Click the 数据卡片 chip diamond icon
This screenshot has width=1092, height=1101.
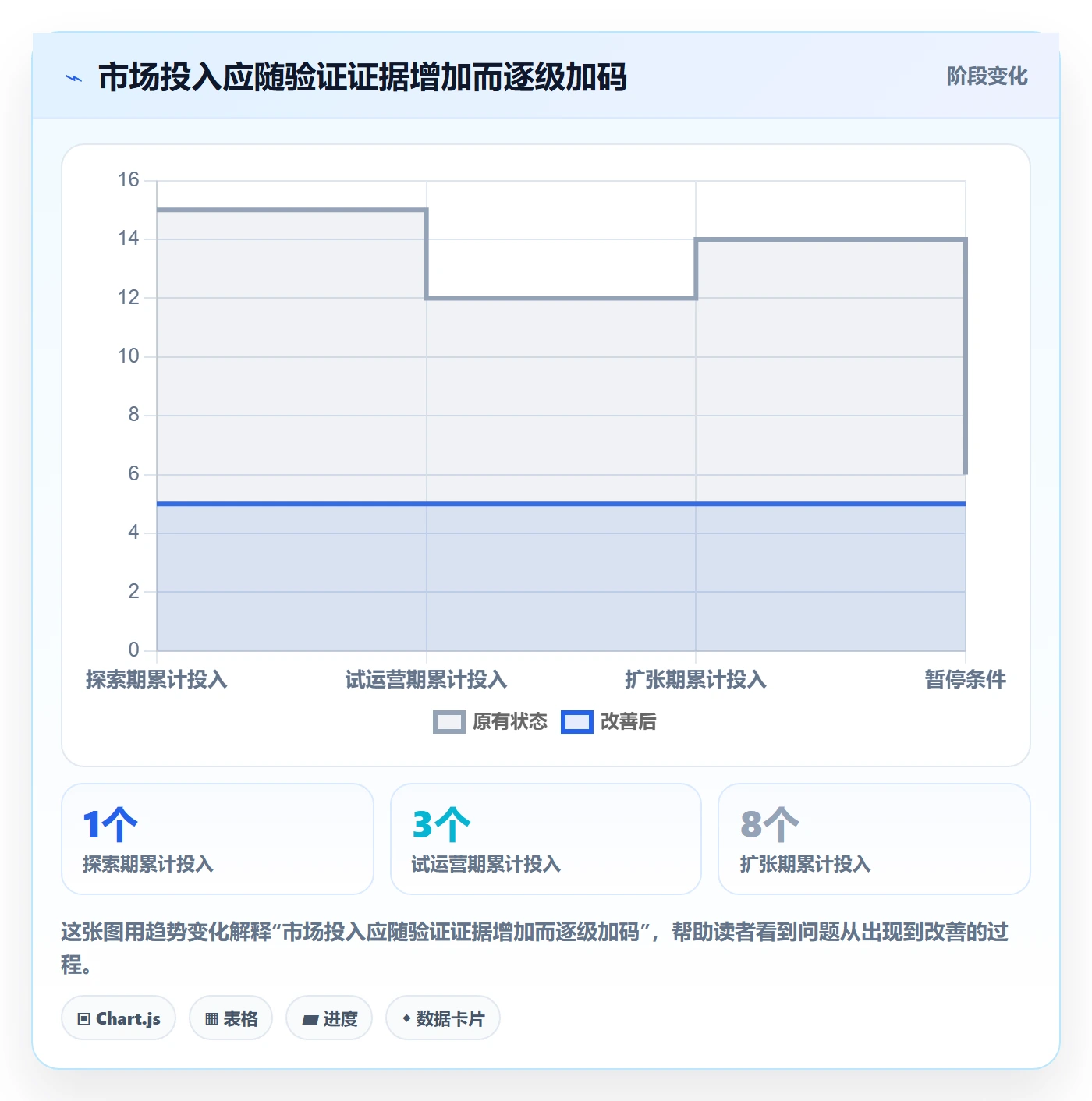point(406,1018)
